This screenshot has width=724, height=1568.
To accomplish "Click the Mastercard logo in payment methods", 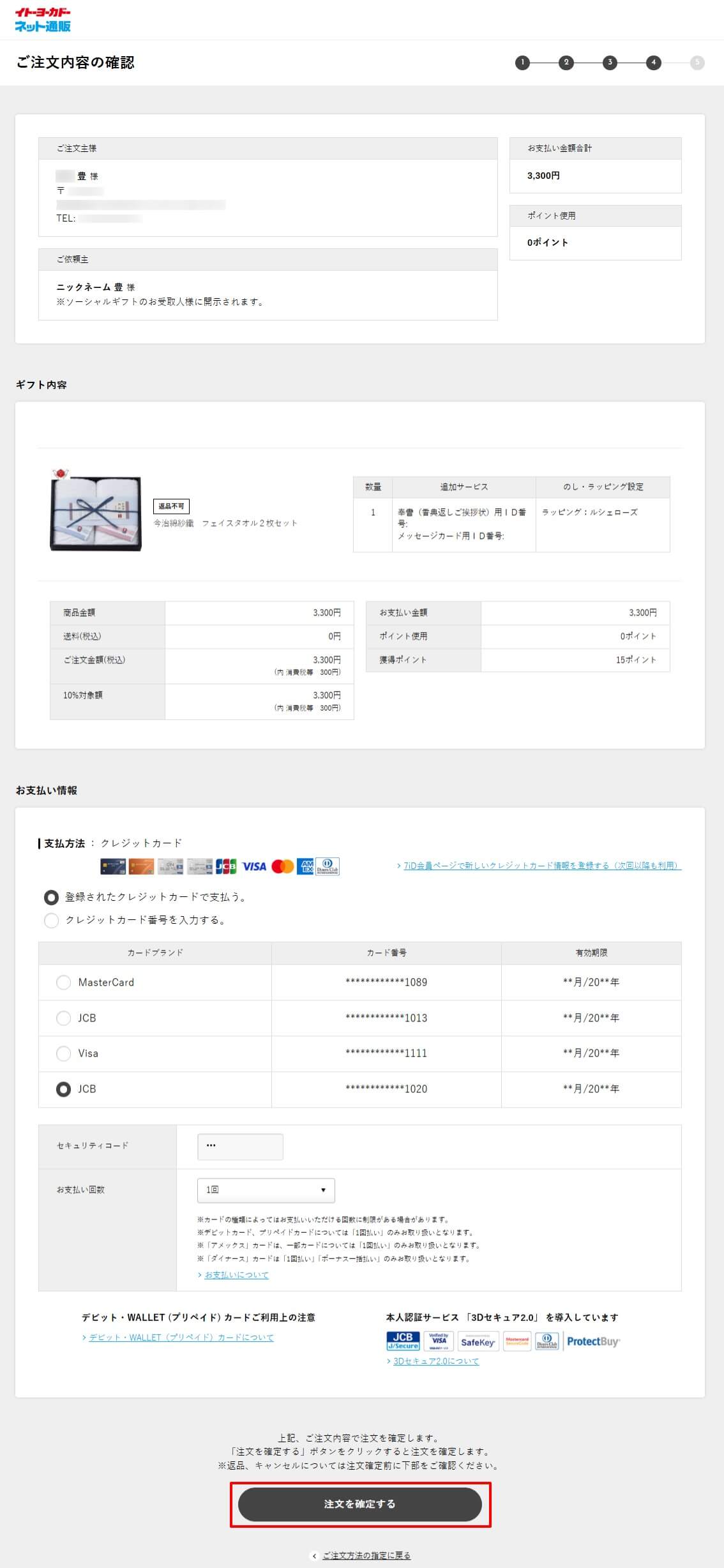I will [282, 866].
